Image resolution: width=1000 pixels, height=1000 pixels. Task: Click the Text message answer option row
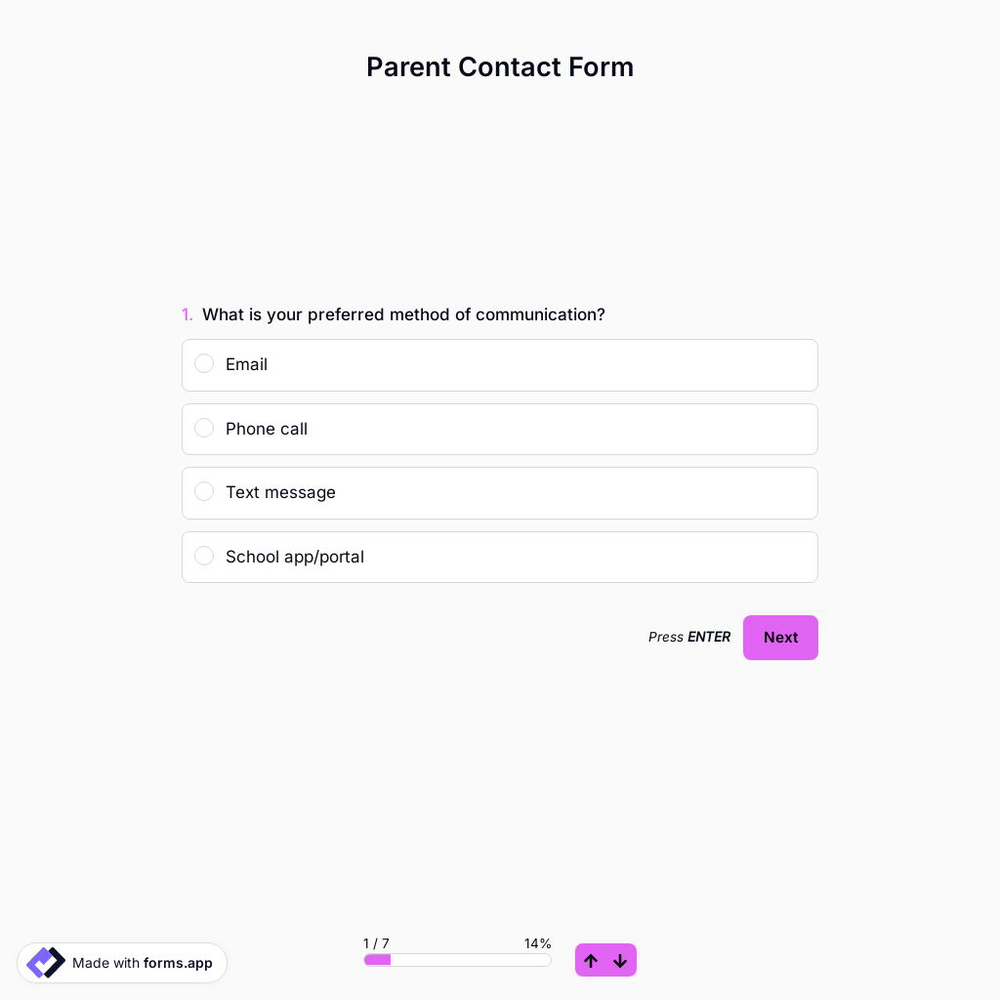[500, 493]
